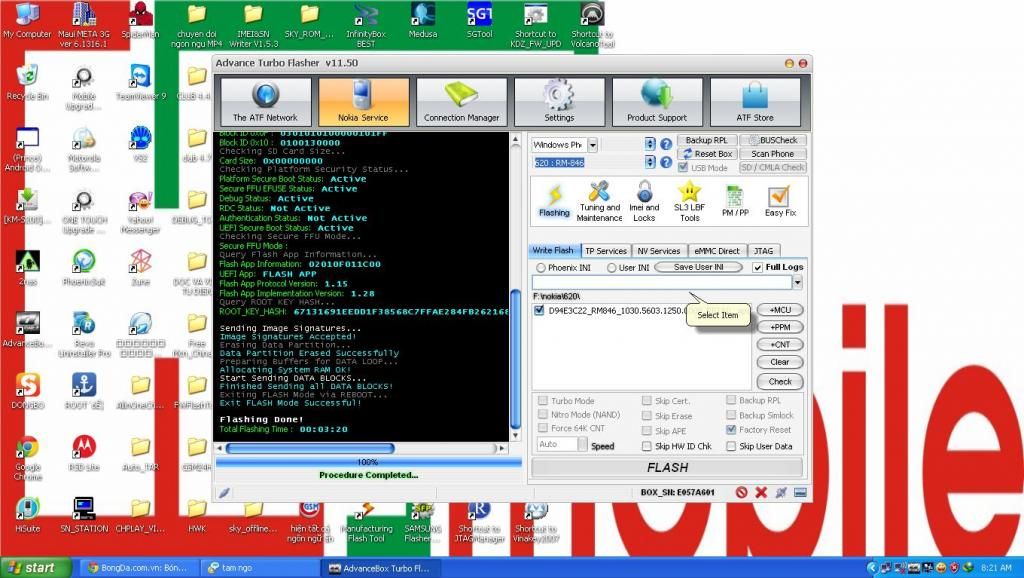Click the model row spinner arrows
The width and height of the screenshot is (1024, 578).
(x=650, y=162)
